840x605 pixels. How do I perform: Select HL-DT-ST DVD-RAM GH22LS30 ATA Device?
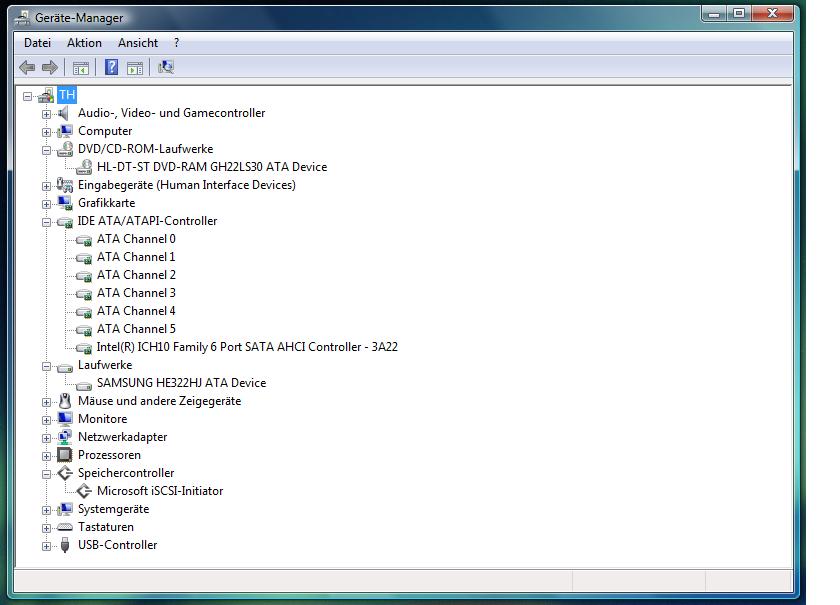(212, 167)
